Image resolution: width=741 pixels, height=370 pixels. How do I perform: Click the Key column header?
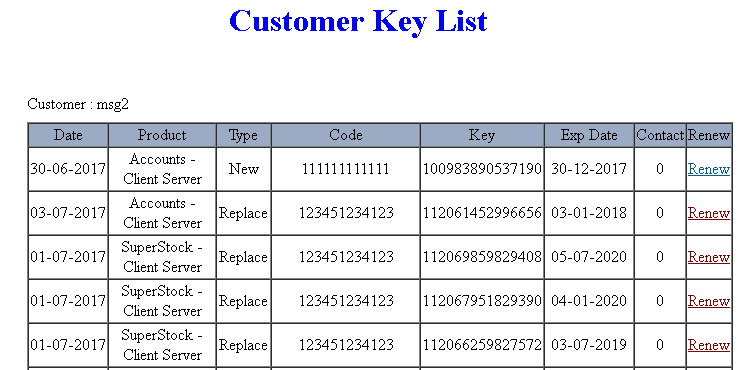[x=482, y=135]
